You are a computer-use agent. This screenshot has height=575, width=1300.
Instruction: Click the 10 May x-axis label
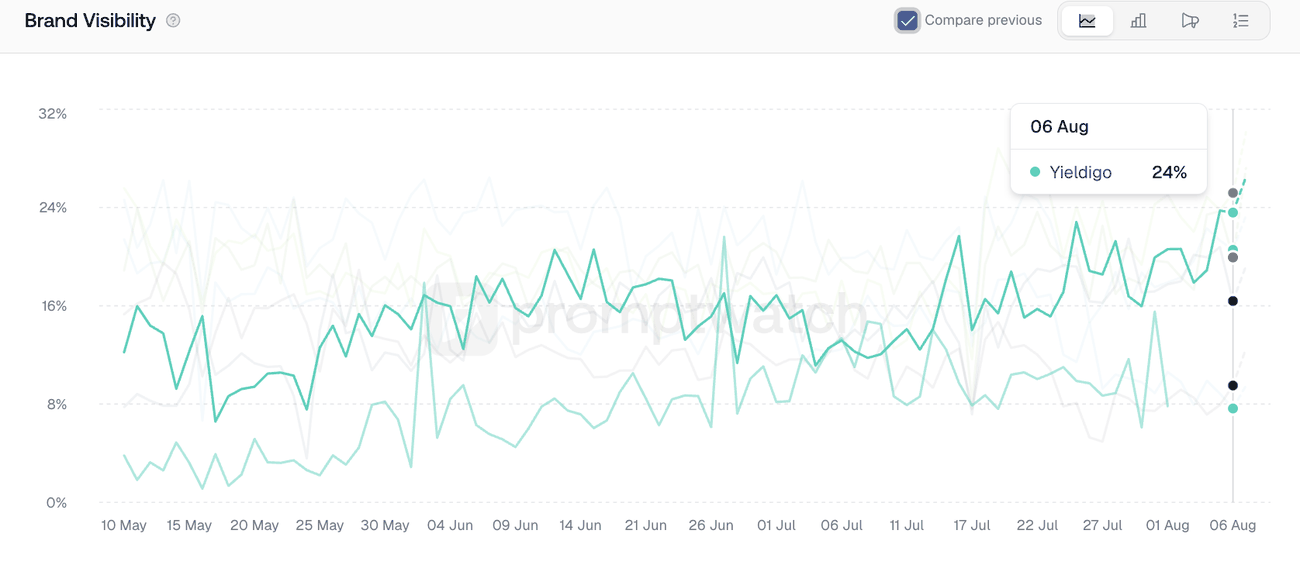coord(124,525)
